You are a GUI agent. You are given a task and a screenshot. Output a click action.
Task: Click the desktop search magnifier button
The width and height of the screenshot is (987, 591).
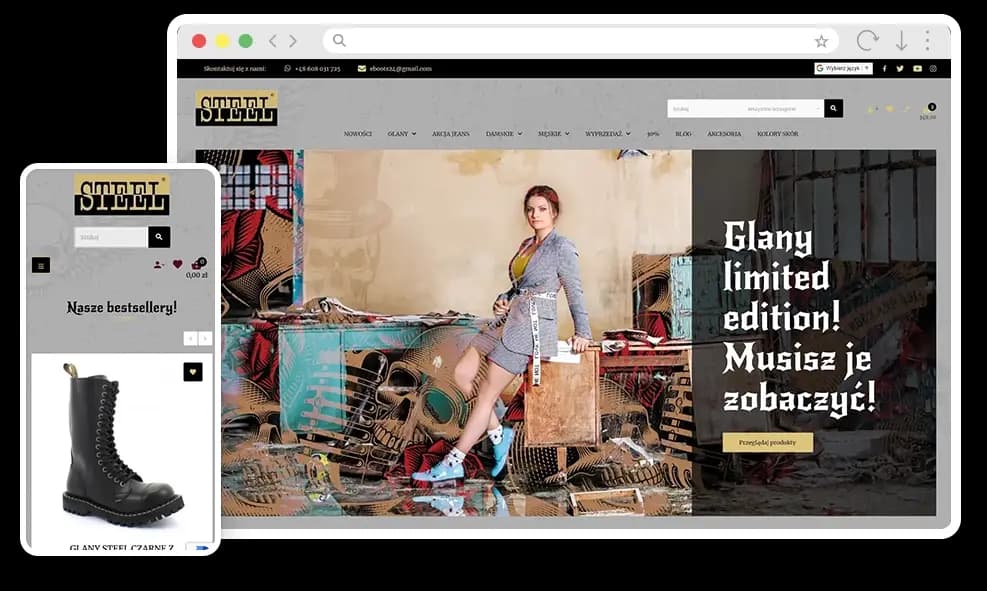(833, 108)
